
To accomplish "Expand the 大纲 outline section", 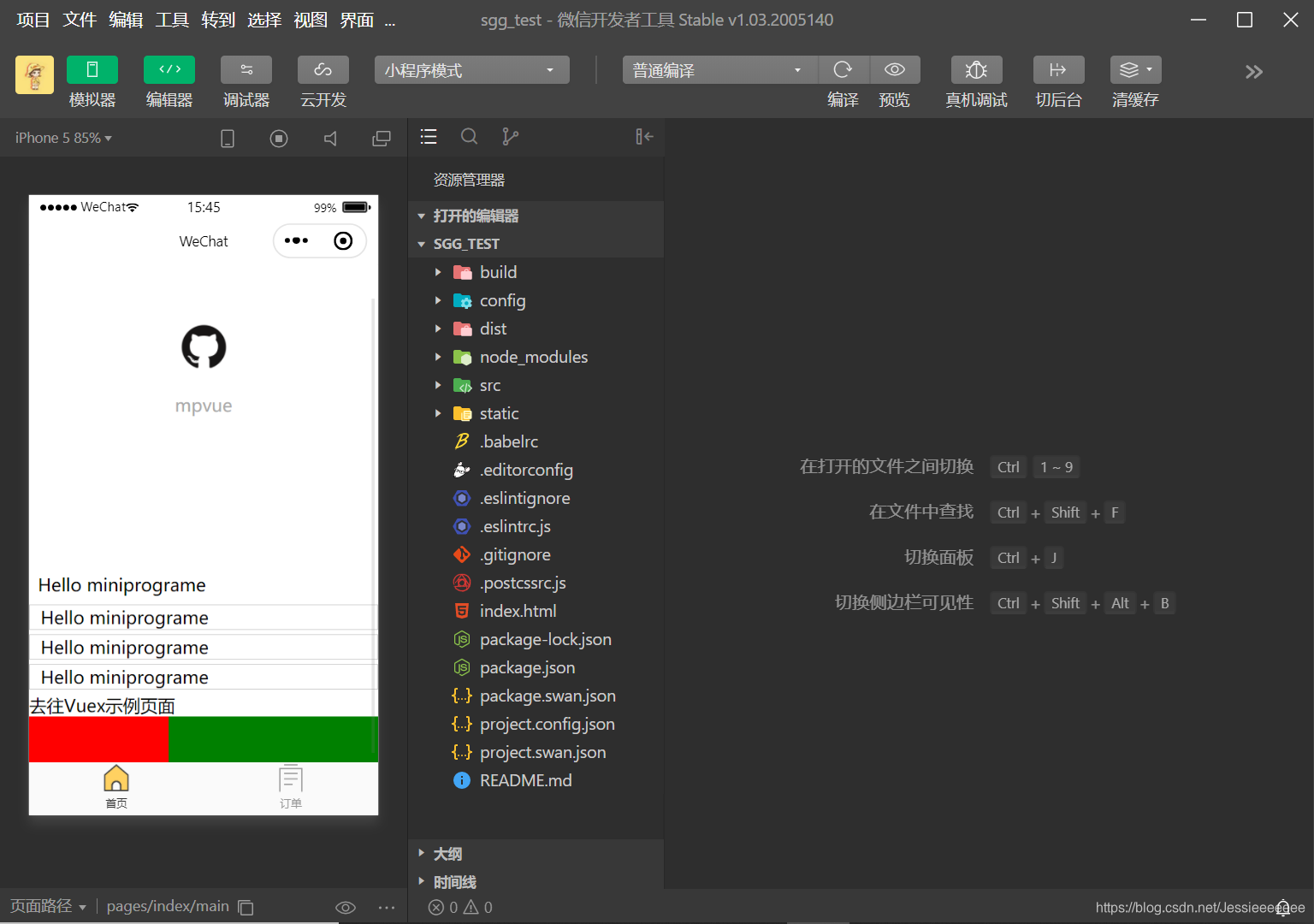I will click(536, 854).
